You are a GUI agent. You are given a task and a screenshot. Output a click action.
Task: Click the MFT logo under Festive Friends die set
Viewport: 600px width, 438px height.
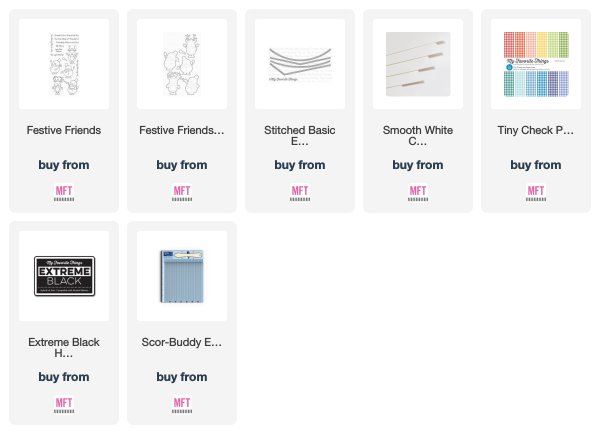click(x=182, y=193)
